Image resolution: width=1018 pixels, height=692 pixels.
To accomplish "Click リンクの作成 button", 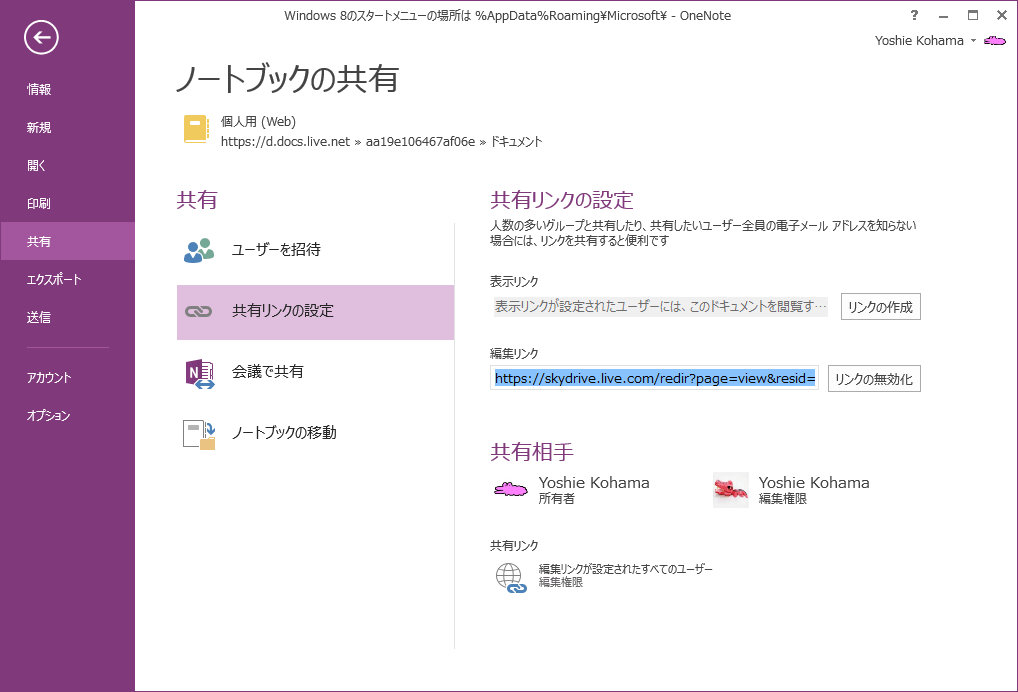I will coord(880,307).
